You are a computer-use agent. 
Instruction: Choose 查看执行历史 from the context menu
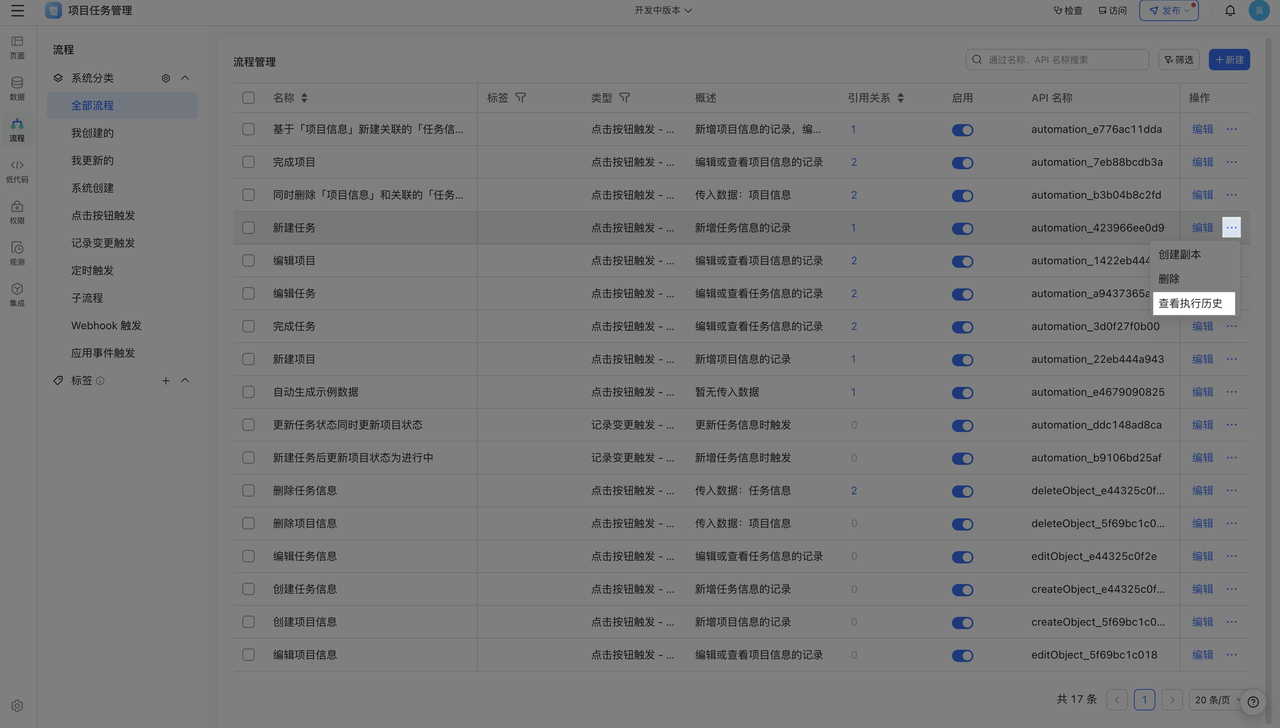(1190, 303)
